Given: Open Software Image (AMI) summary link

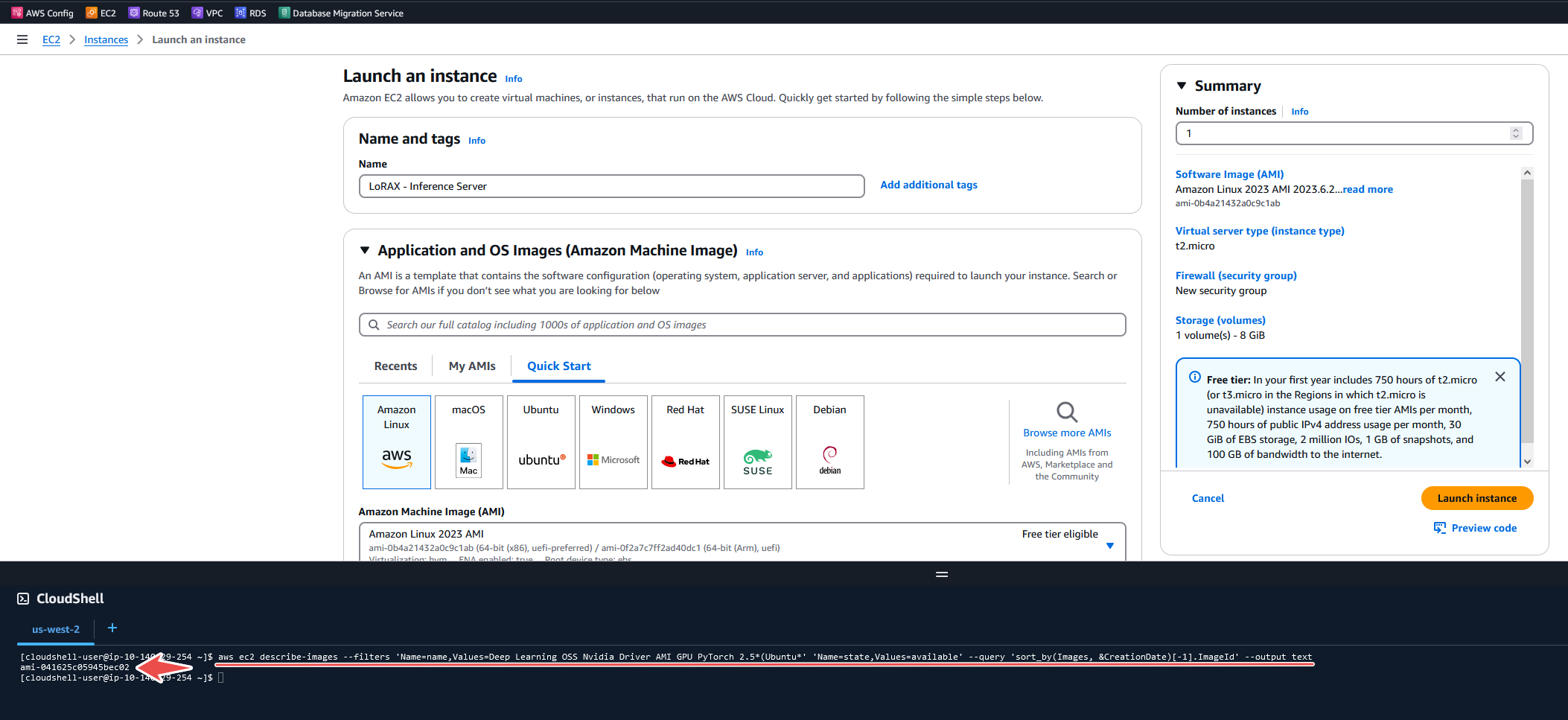Looking at the screenshot, I should tap(1229, 174).
